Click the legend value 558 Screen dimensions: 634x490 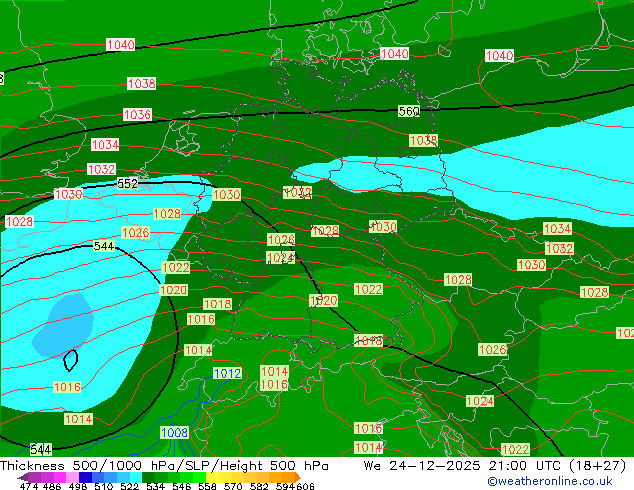(207, 486)
